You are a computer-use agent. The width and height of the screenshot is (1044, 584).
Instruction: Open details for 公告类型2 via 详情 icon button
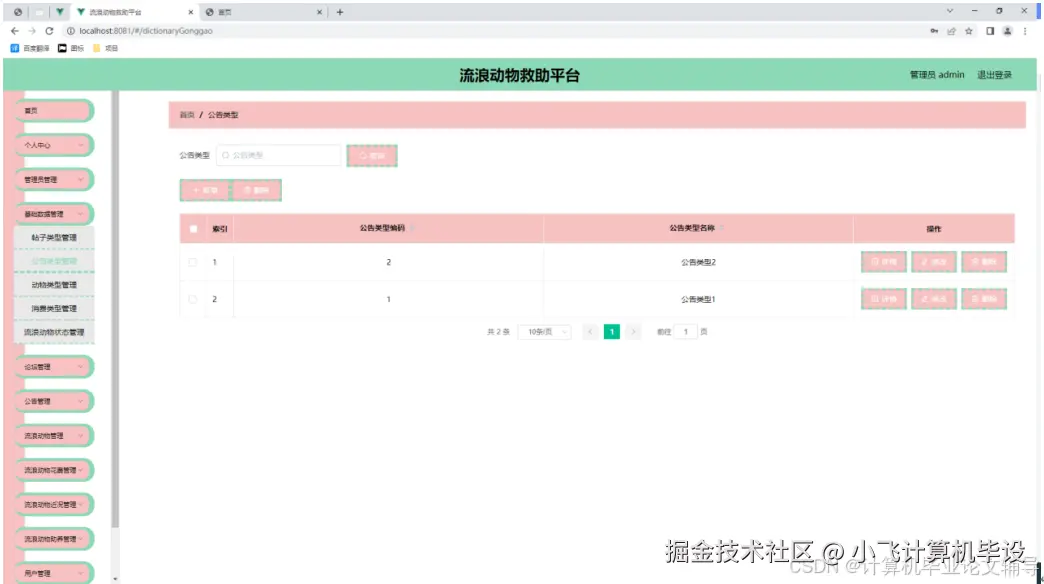coord(883,262)
